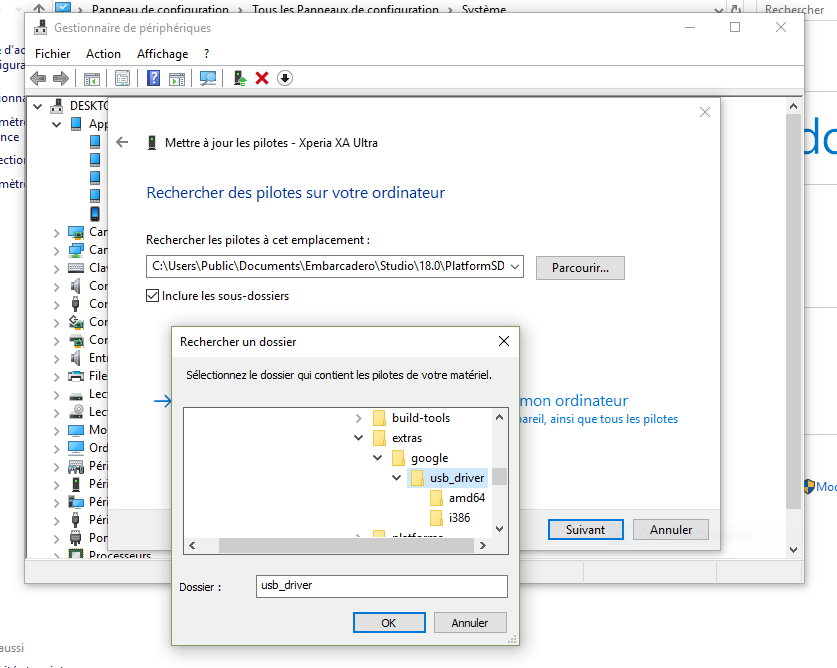Click the Properties toolbar icon

[122, 78]
